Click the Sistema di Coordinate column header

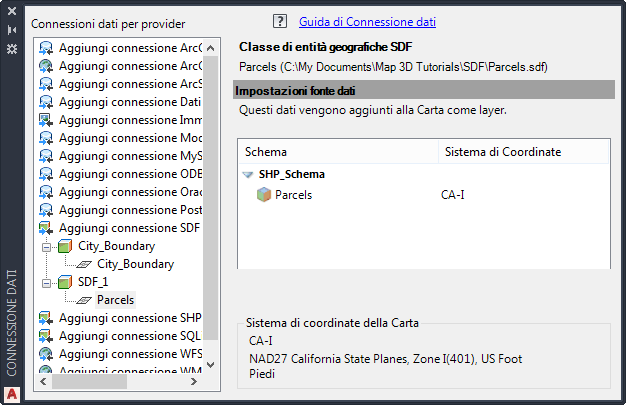(502, 152)
